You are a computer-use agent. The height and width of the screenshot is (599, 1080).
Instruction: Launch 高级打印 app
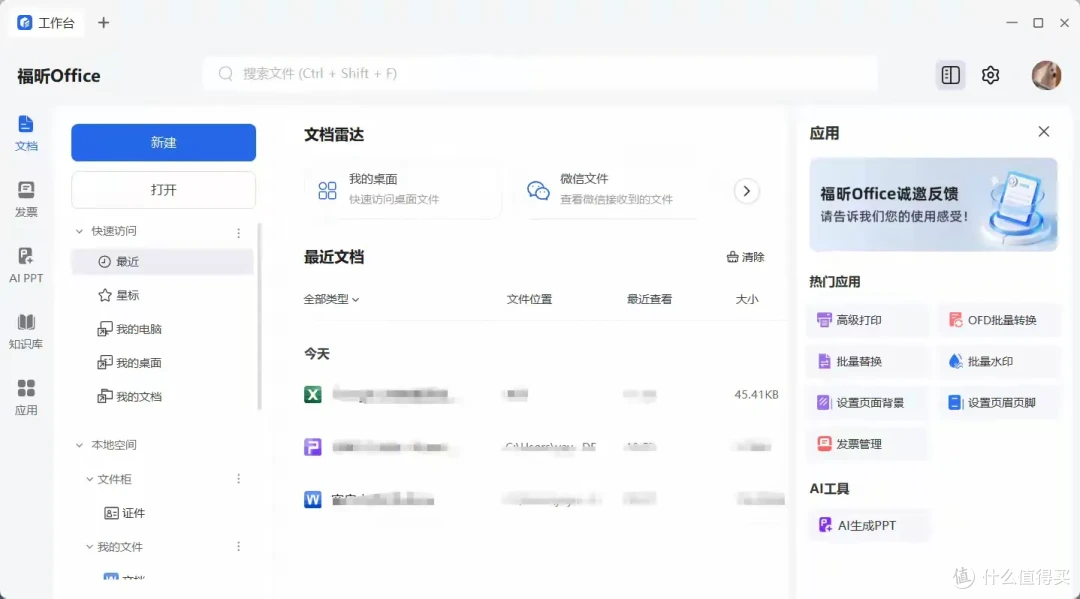pyautogui.click(x=866, y=320)
